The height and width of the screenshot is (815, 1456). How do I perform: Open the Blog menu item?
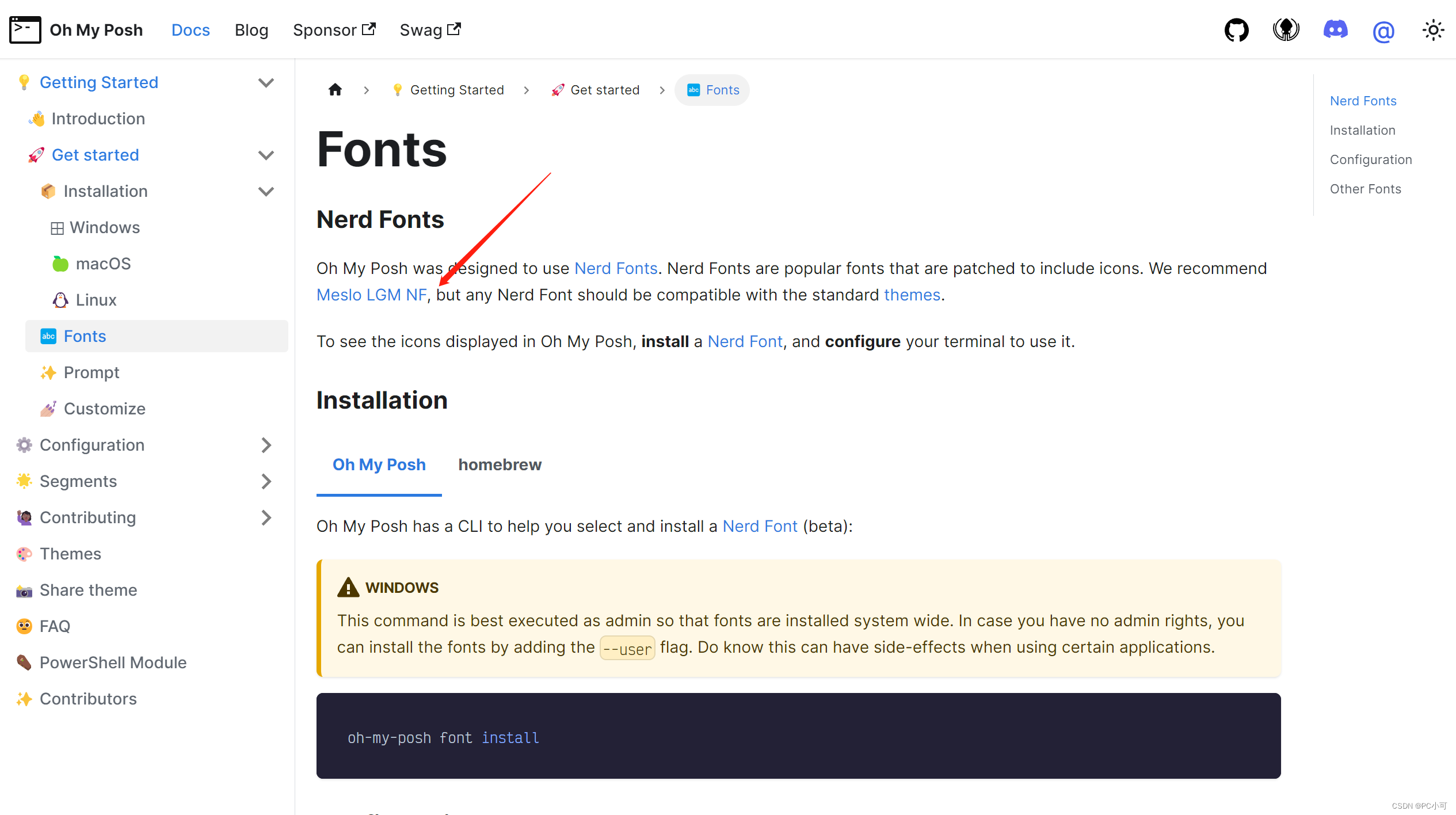click(251, 30)
